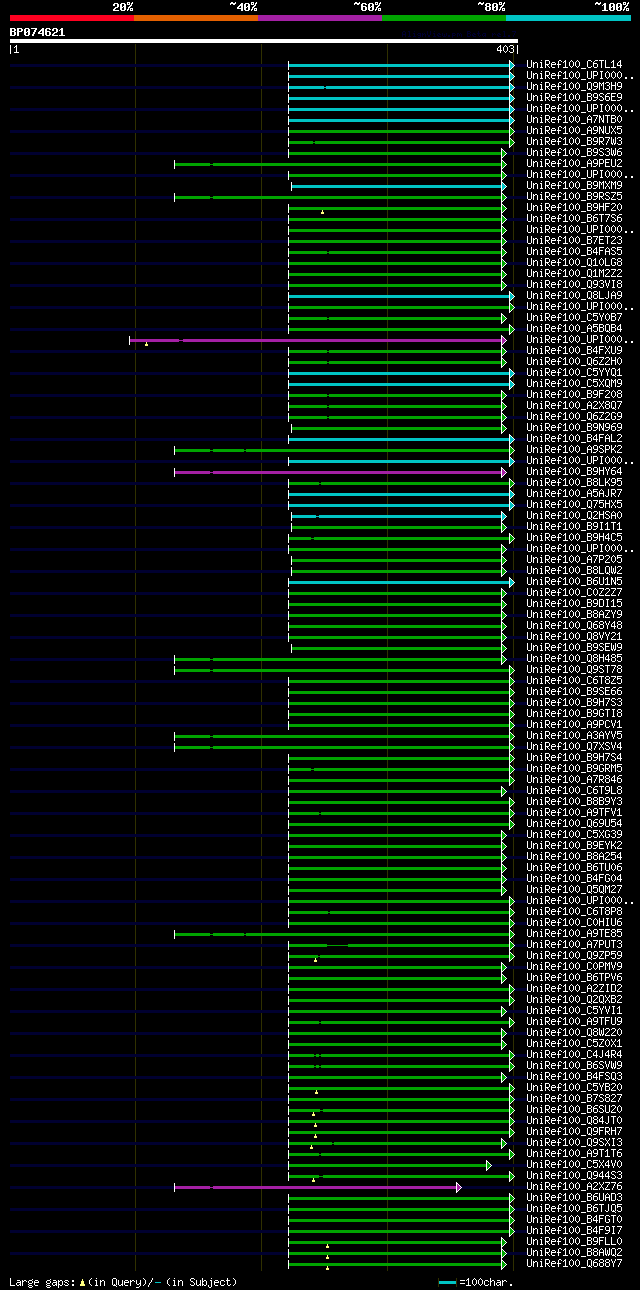Click the magenta alignment bar for UniRef100_B9HY64

[340, 472]
